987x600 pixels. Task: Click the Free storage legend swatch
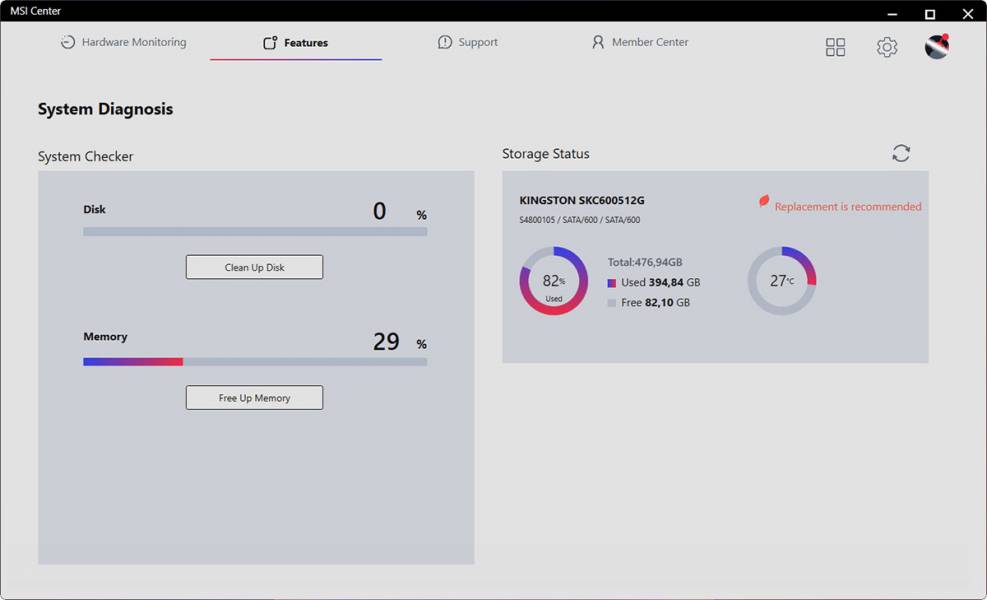tap(612, 303)
